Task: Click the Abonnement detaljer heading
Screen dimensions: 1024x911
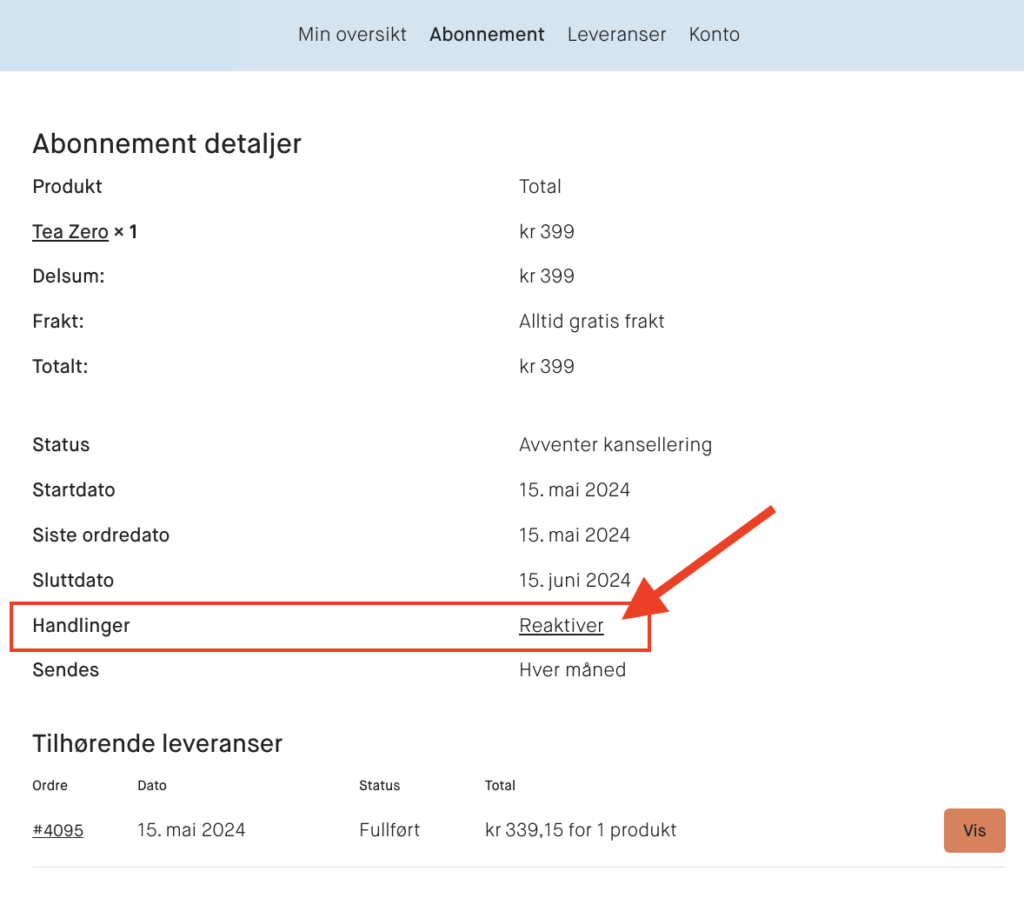Action: pos(167,144)
